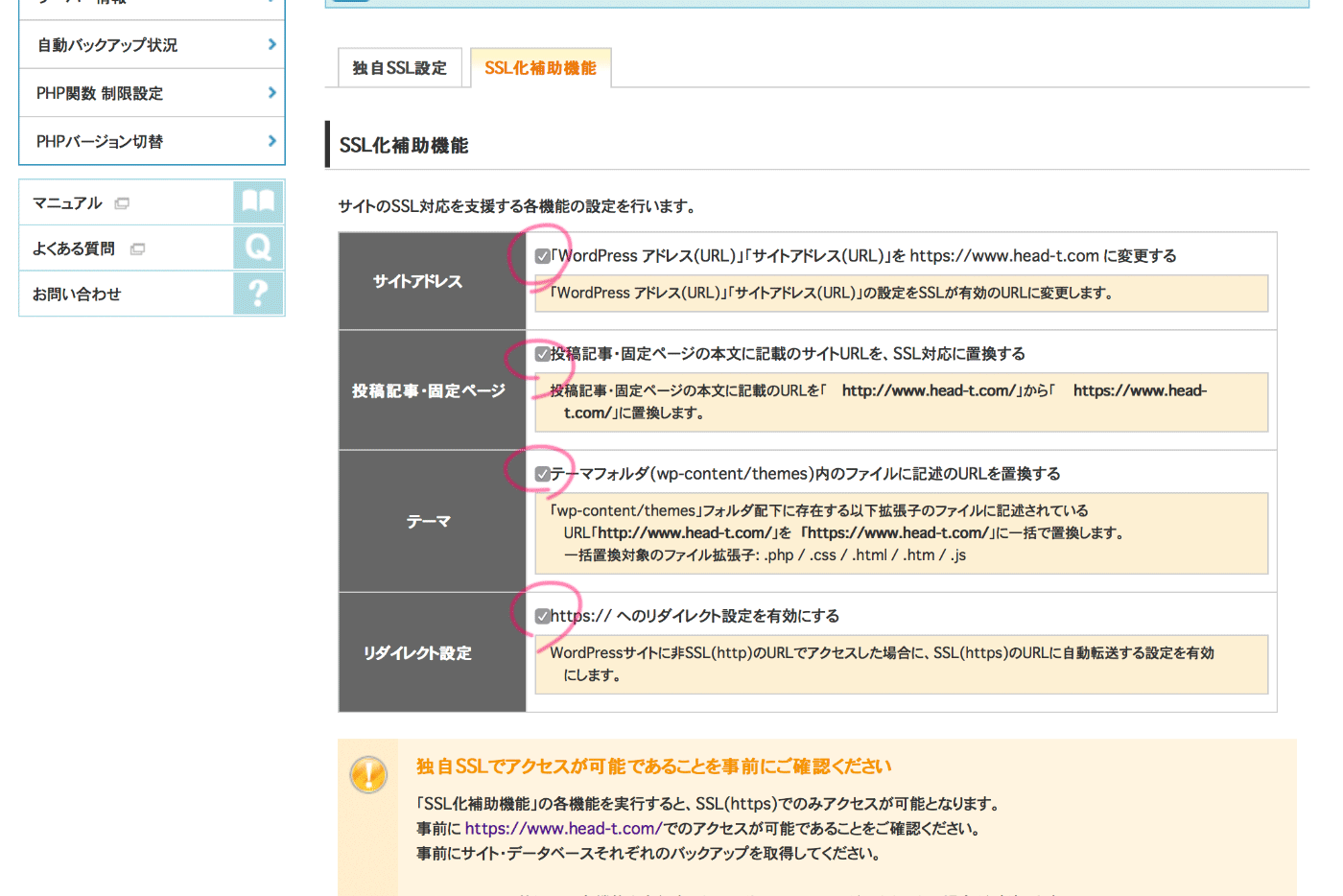The image size is (1343, 896).
Task: Click 独自SSLでアクセスが可能であることを事前にご確認ください heading
Action: [x=653, y=766]
